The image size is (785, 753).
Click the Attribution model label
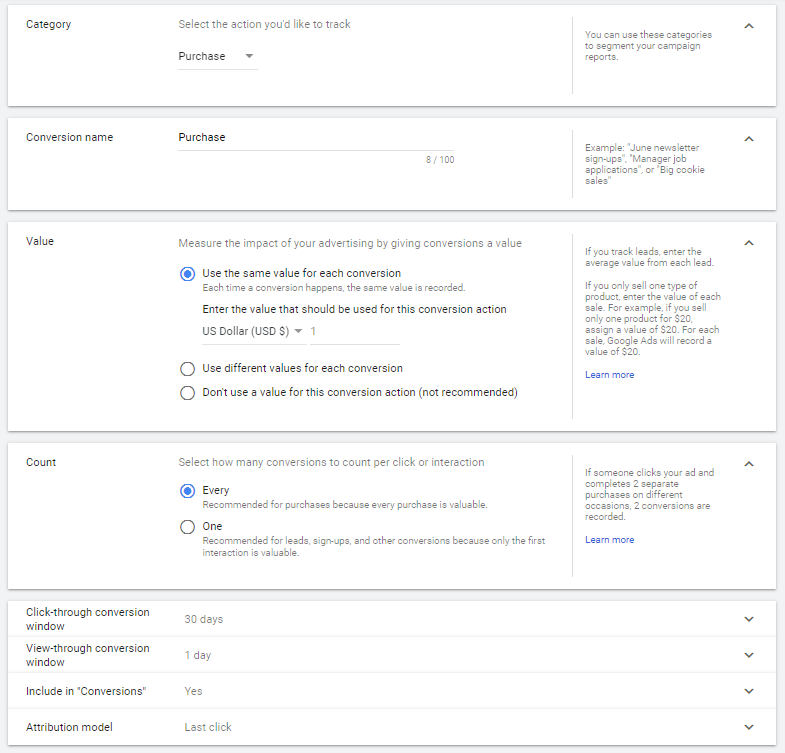(x=69, y=727)
